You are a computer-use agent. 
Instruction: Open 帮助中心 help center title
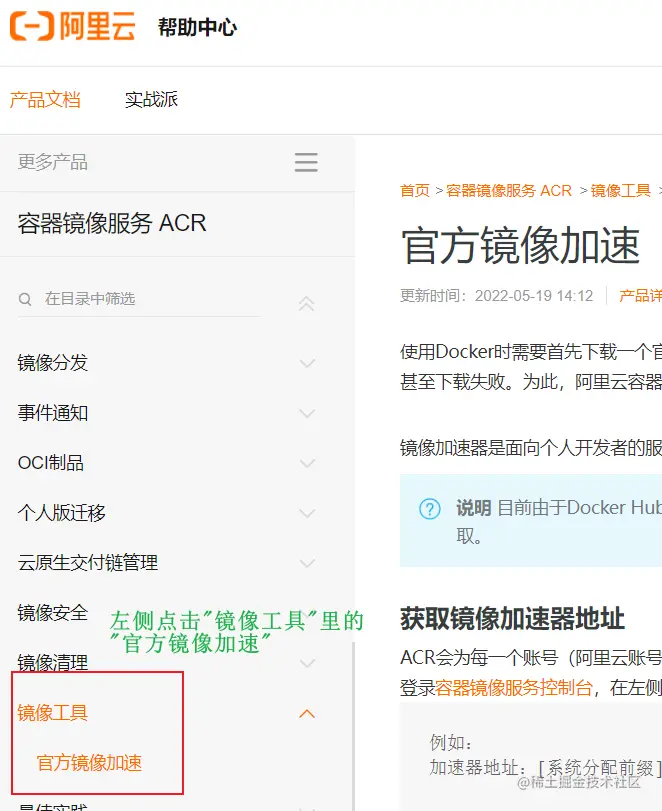pos(197,27)
